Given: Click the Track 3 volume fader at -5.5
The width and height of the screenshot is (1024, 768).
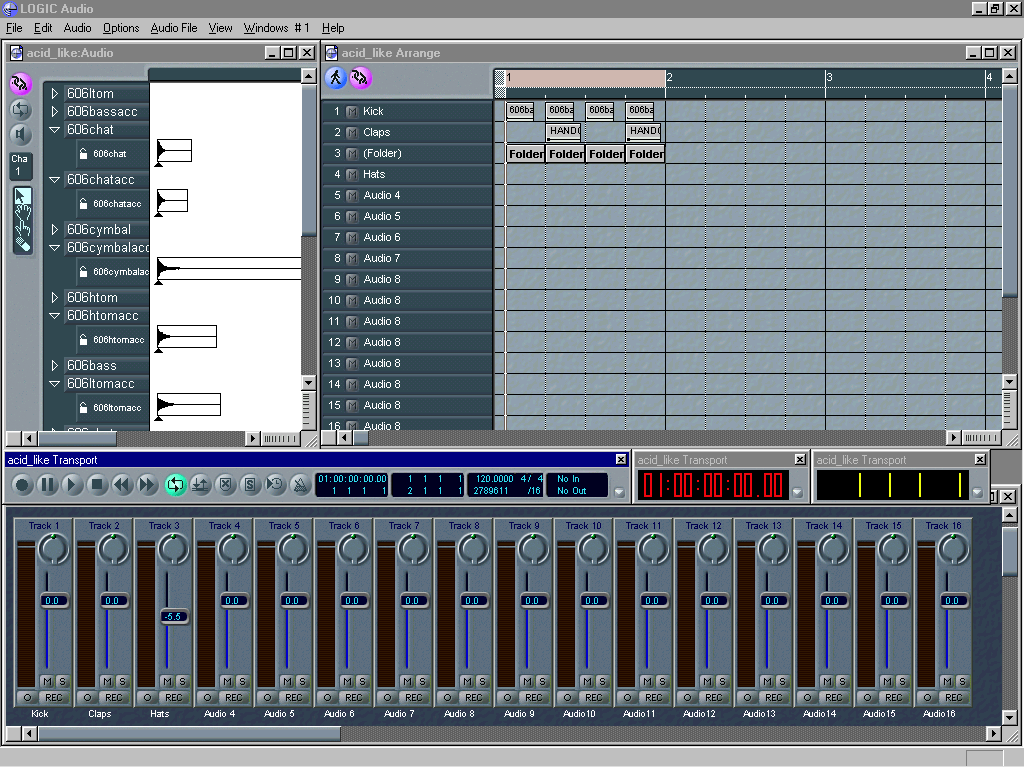Looking at the screenshot, I should point(173,616).
